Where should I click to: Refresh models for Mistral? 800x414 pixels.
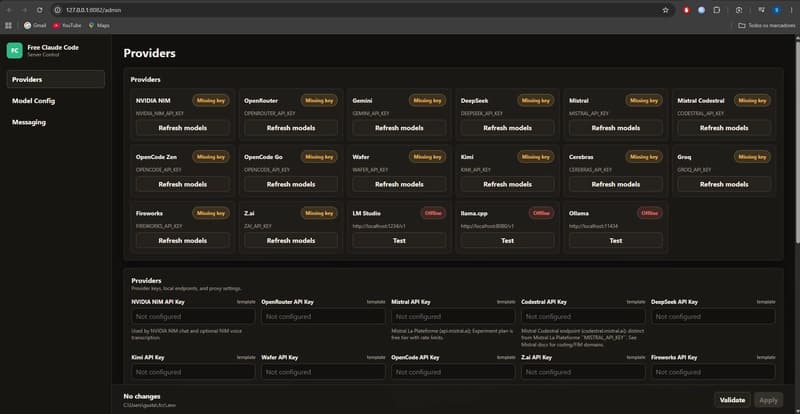coord(616,128)
